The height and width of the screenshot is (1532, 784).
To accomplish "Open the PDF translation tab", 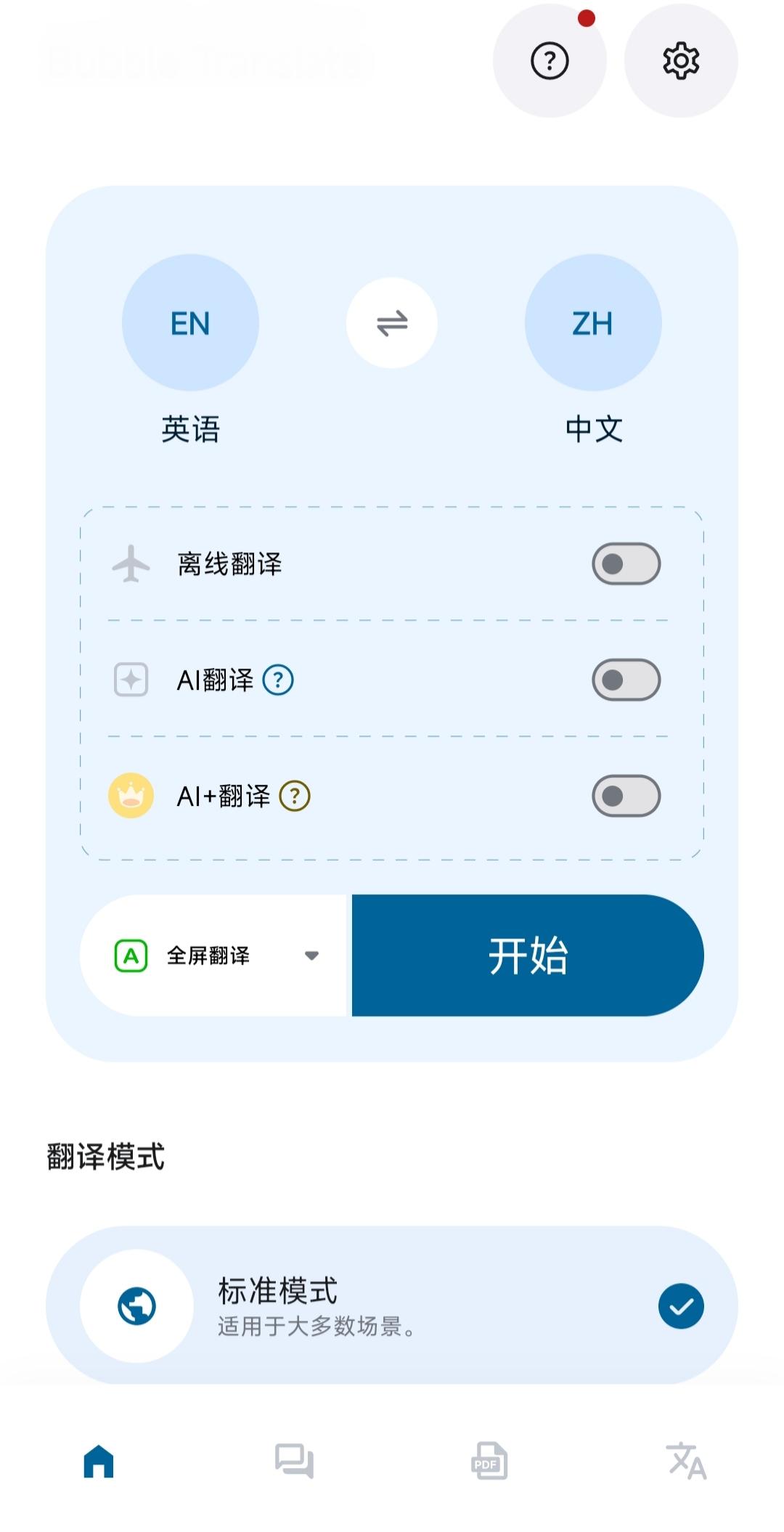I will pos(489,1461).
